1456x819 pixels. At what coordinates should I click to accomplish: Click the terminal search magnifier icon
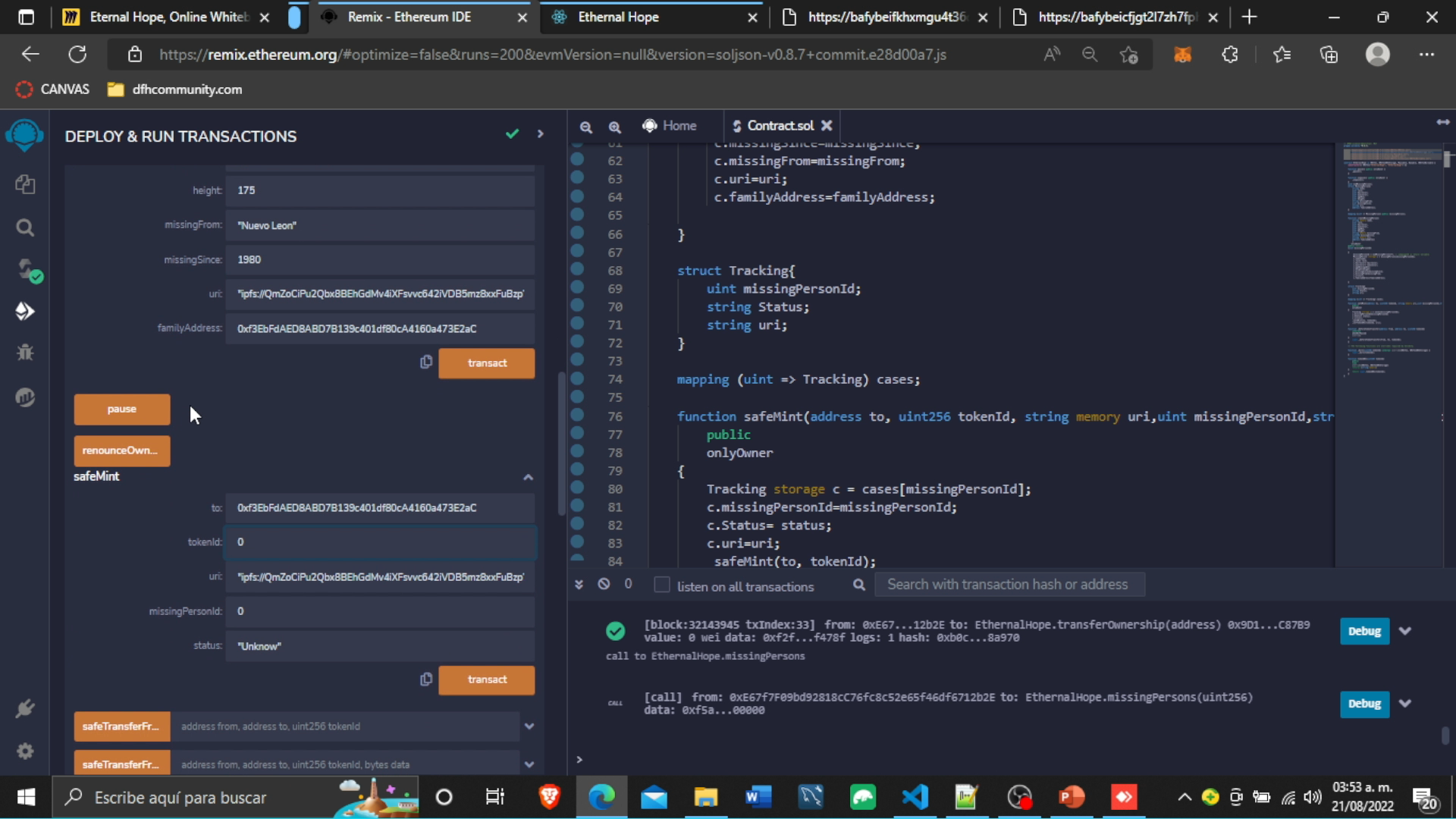858,585
